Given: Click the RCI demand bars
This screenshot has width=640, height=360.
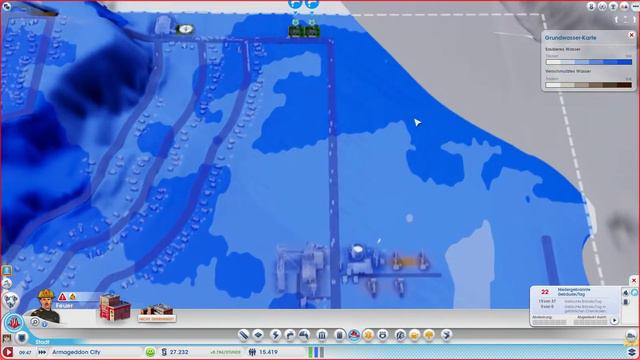Looking at the screenshot, I should click(316, 352).
